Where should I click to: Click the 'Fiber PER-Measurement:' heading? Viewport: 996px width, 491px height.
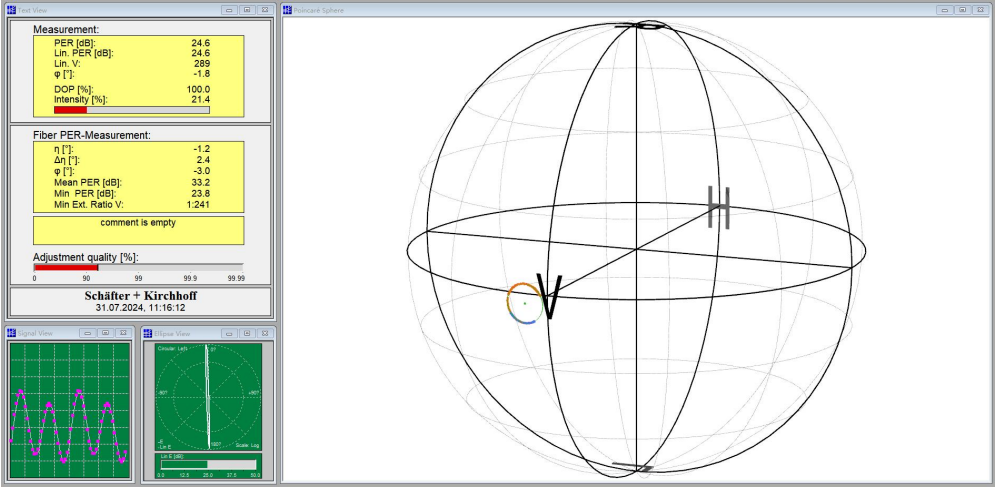(x=91, y=135)
